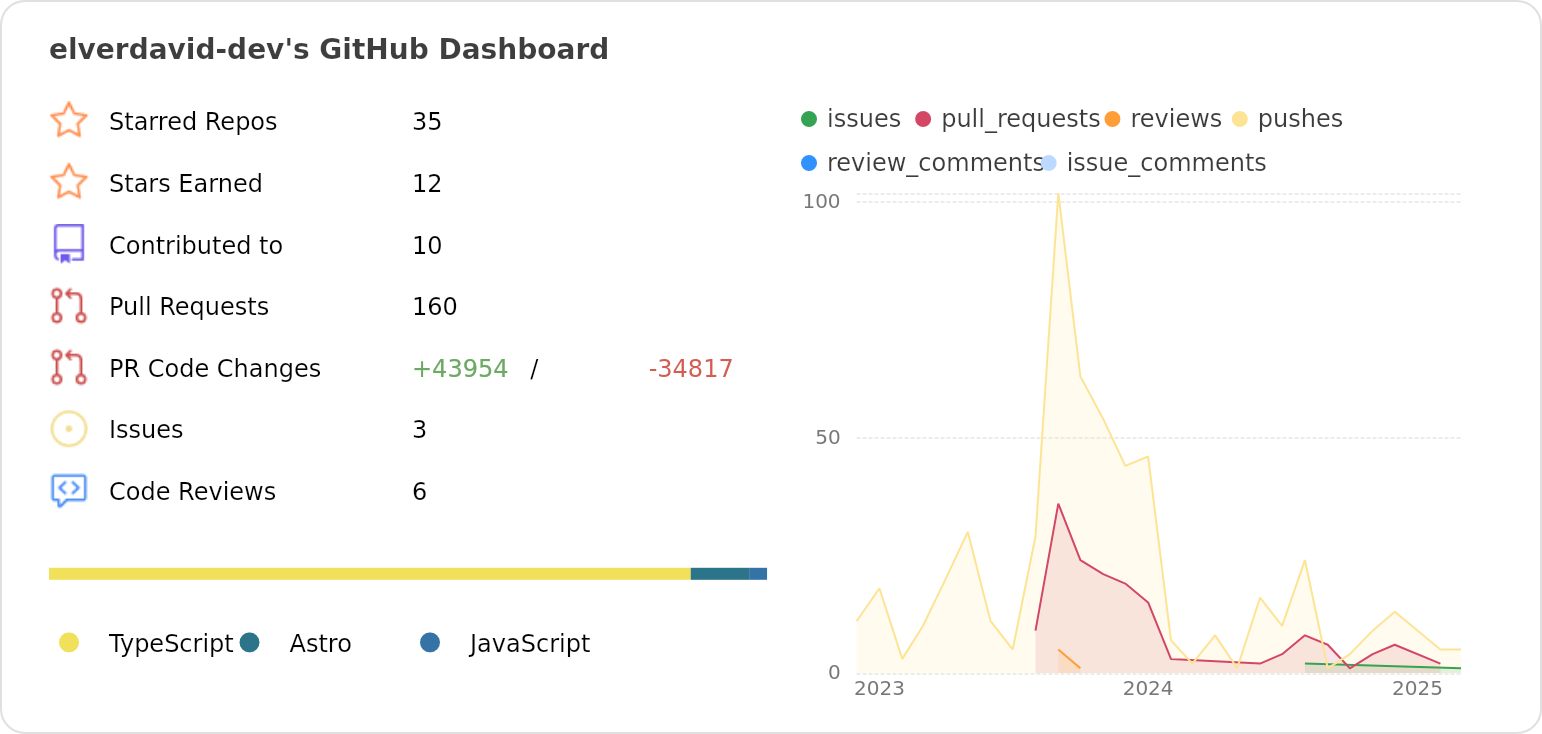The width and height of the screenshot is (1542, 734).
Task: Click the Starred Repos label
Action: pyautogui.click(x=193, y=122)
